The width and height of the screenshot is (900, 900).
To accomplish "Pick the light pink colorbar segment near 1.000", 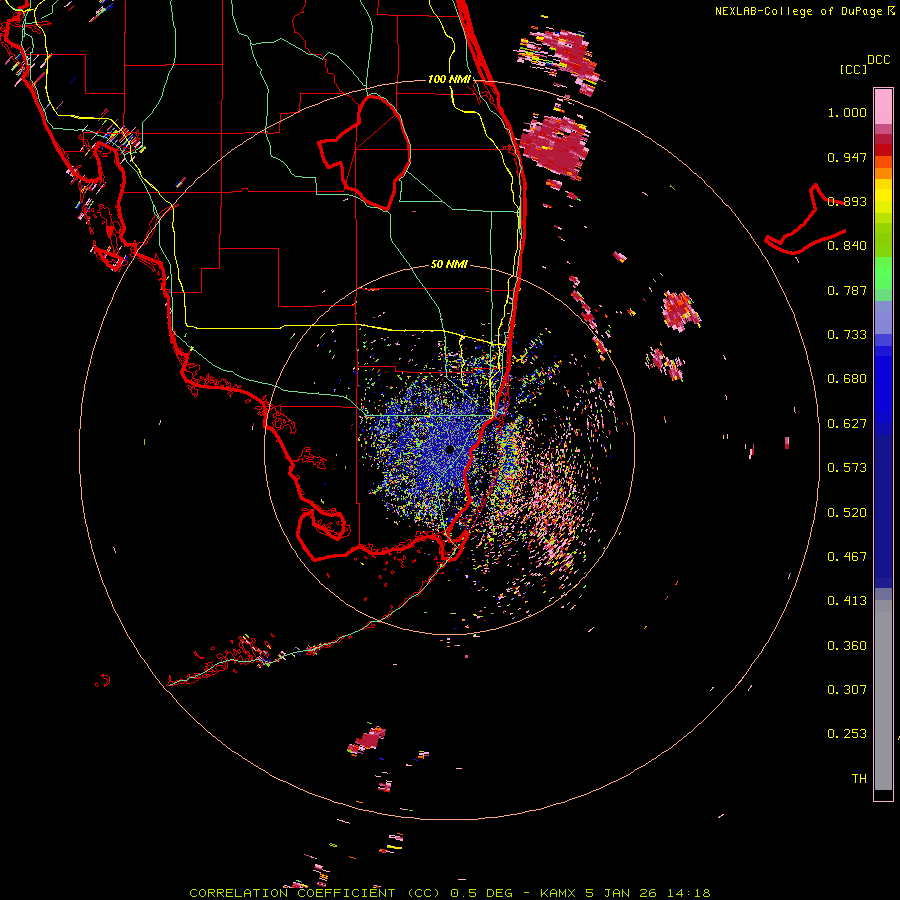I will pyautogui.click(x=883, y=107).
